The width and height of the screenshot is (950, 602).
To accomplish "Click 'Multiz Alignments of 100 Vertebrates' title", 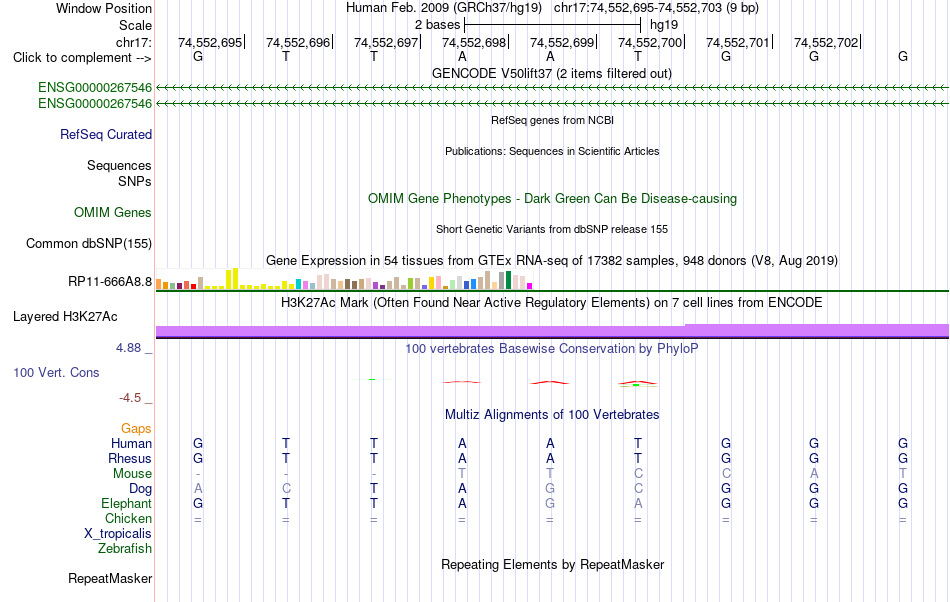I will pos(552,414).
